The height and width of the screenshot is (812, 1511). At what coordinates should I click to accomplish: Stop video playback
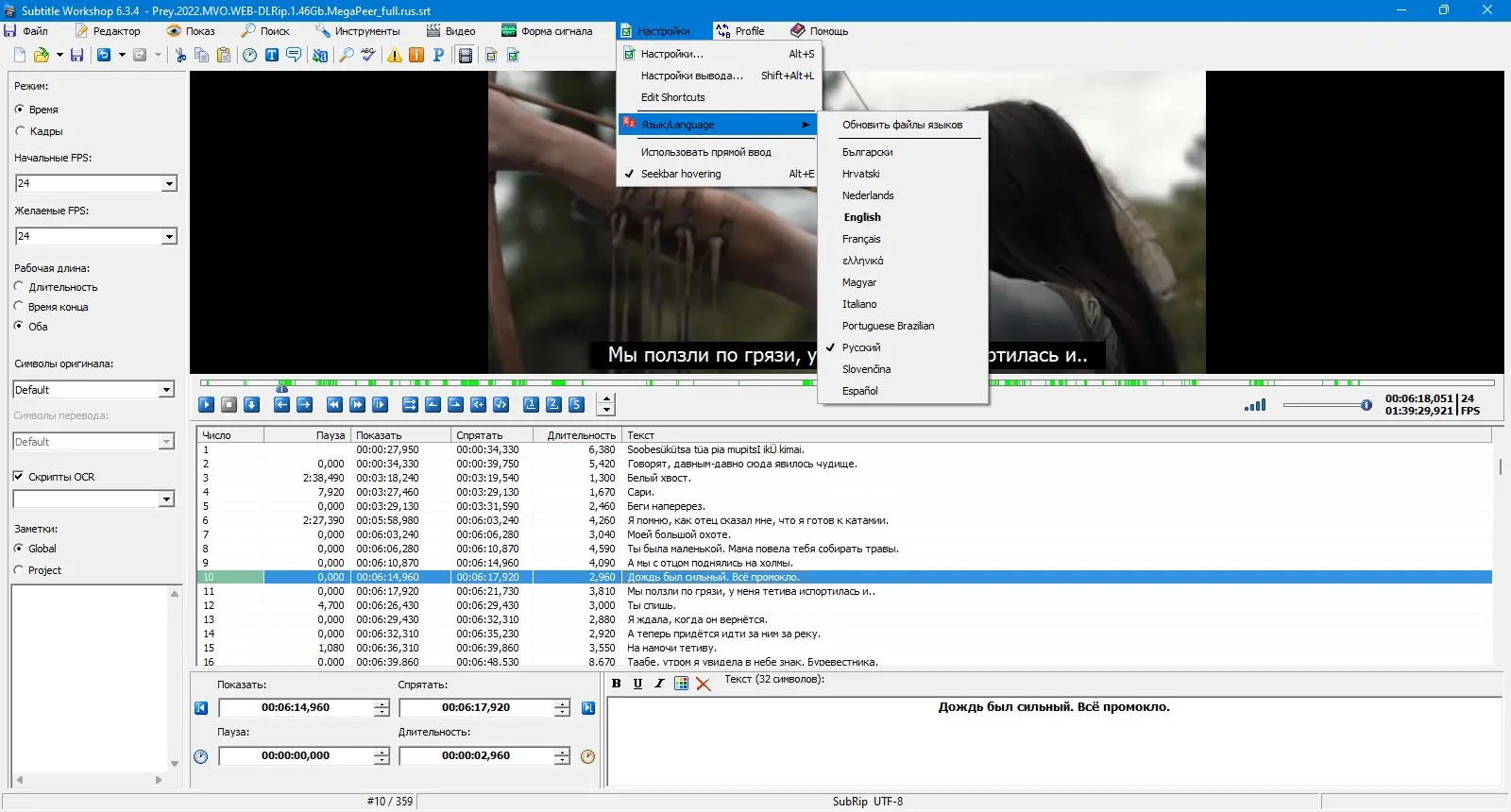pyautogui.click(x=229, y=405)
